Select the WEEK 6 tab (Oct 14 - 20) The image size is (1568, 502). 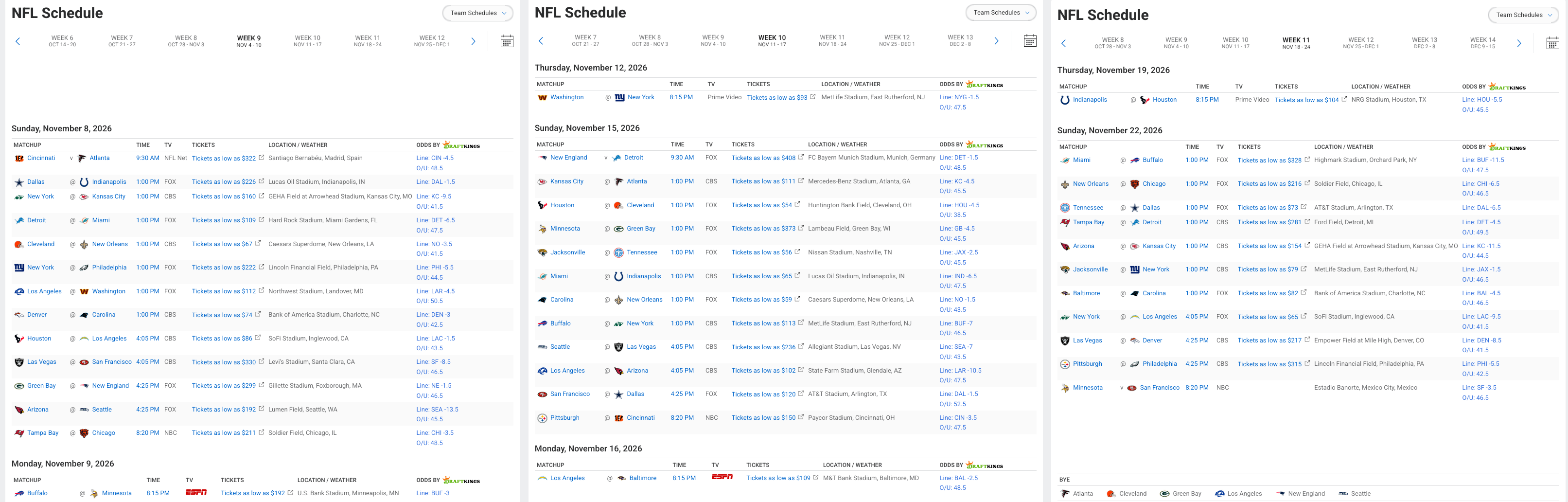(x=62, y=41)
